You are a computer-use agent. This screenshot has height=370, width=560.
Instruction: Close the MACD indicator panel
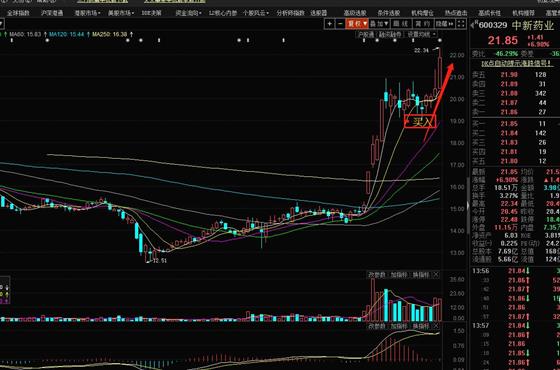click(x=436, y=326)
